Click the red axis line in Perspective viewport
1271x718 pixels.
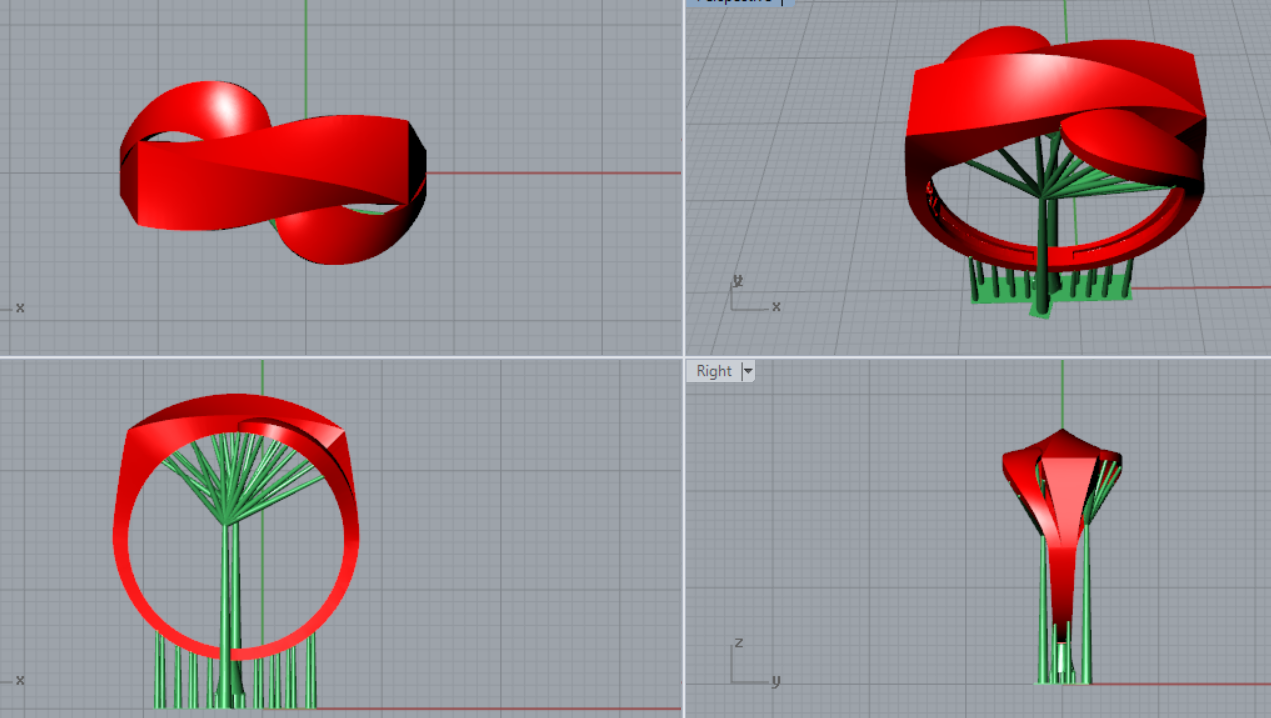1200,288
